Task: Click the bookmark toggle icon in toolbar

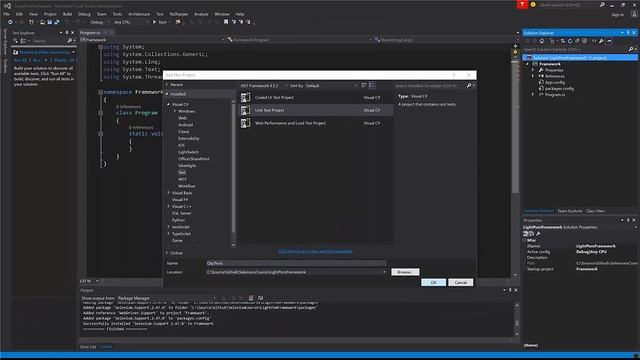Action: (x=226, y=22)
